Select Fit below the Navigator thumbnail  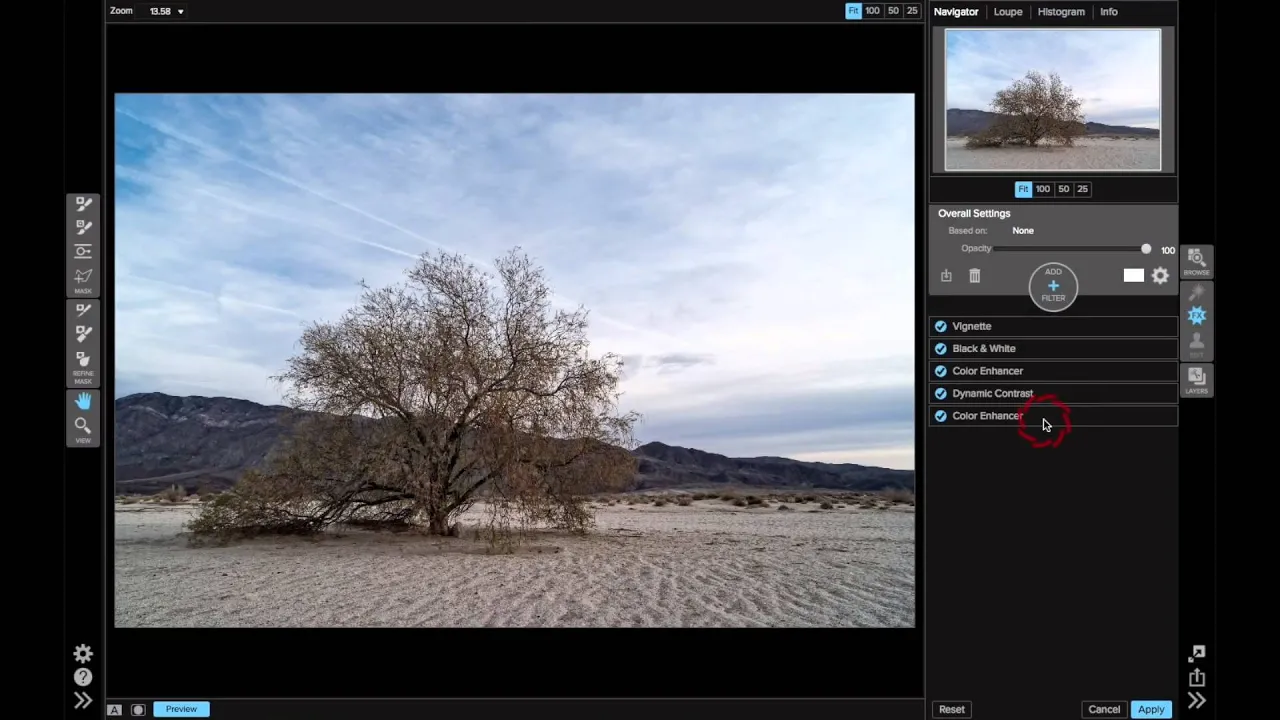[x=1023, y=189]
